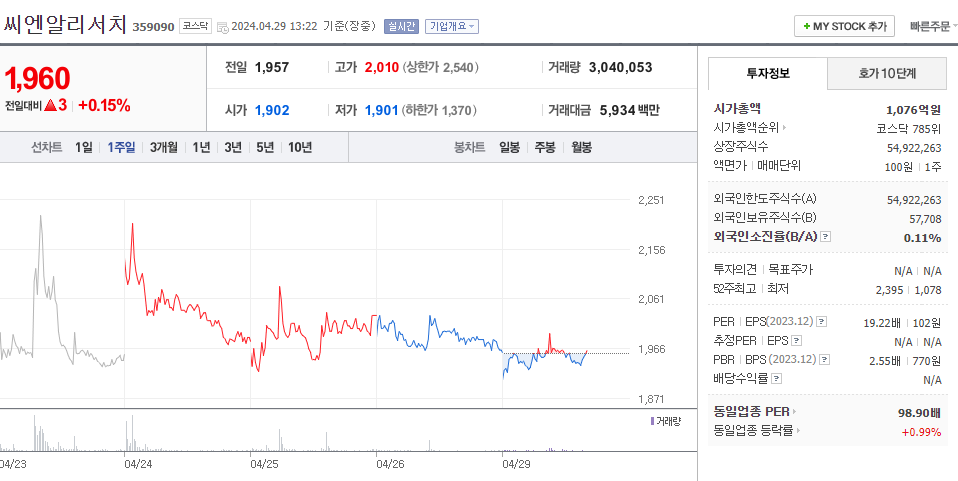Click the MY STOCK 추가 button

(844, 26)
